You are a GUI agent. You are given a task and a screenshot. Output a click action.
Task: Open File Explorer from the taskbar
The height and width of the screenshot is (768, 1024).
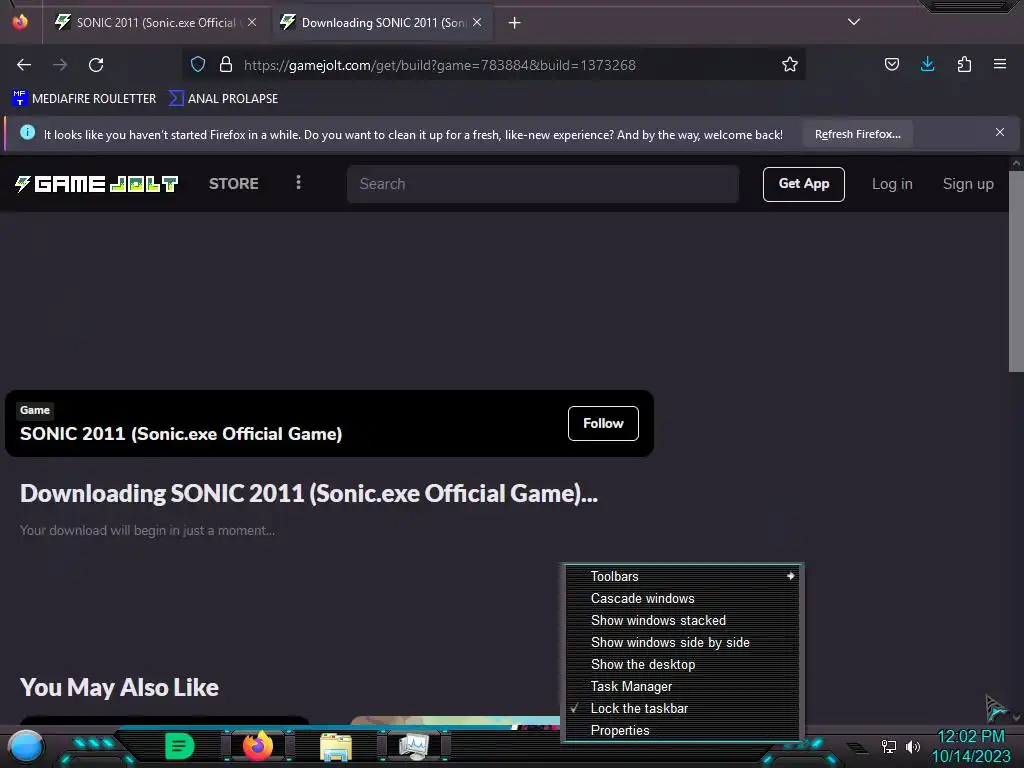point(336,746)
